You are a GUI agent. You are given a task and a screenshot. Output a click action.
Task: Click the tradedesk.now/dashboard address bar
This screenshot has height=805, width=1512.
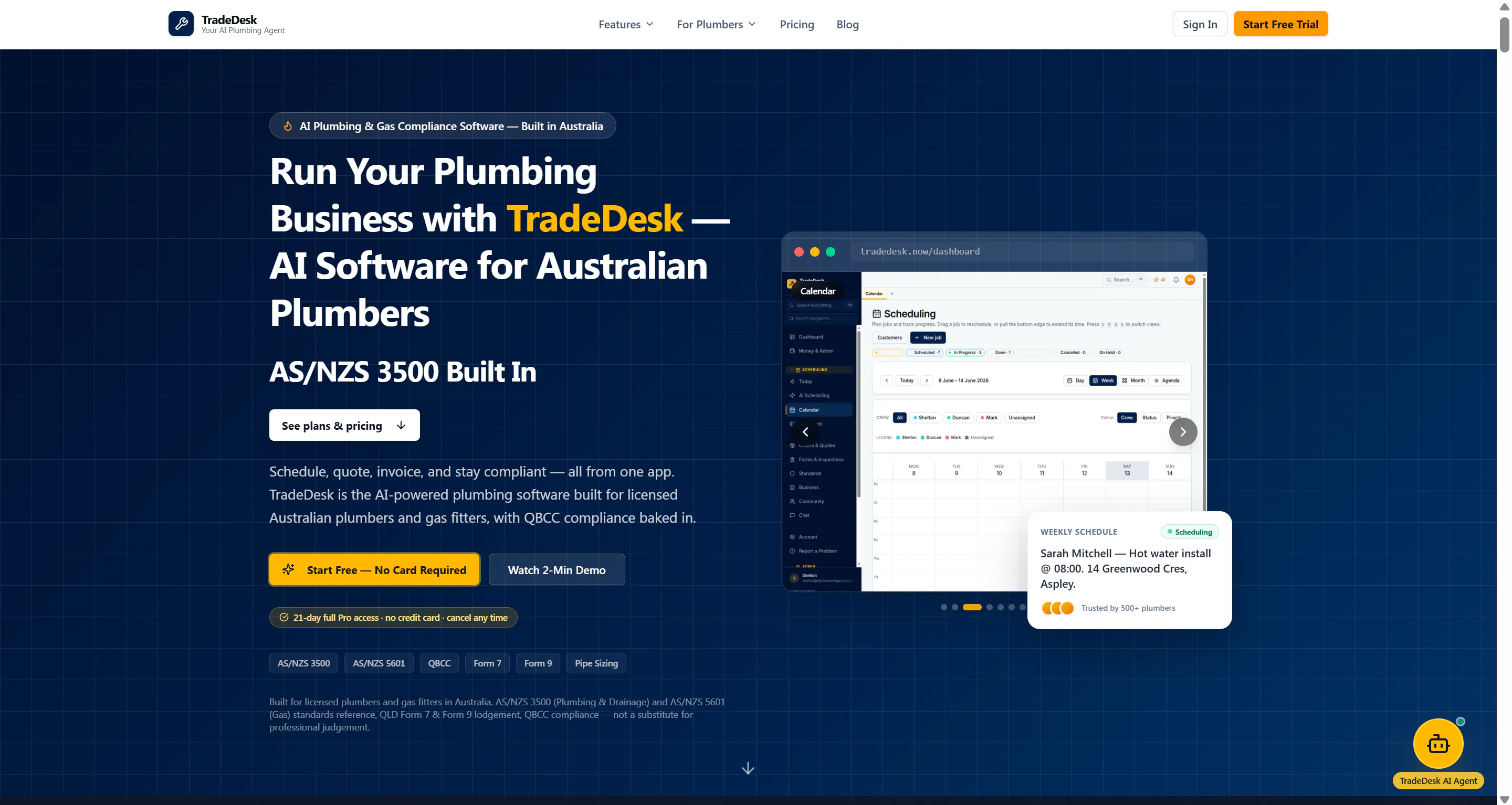tap(1023, 252)
